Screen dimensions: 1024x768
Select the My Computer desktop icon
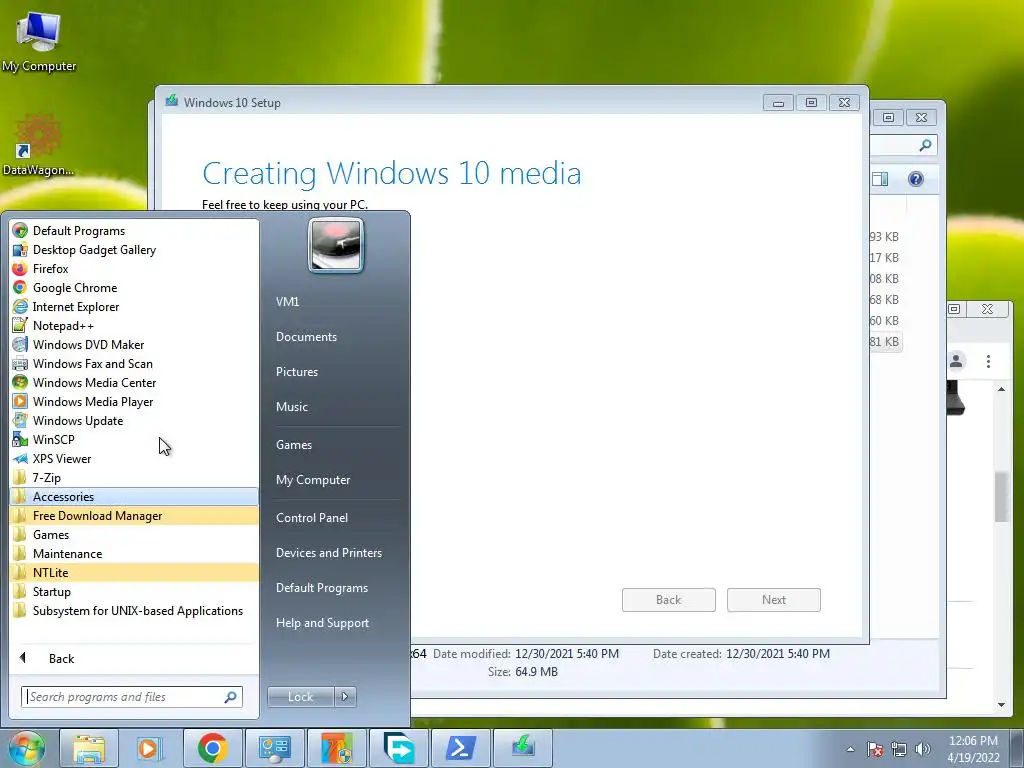pos(39,42)
